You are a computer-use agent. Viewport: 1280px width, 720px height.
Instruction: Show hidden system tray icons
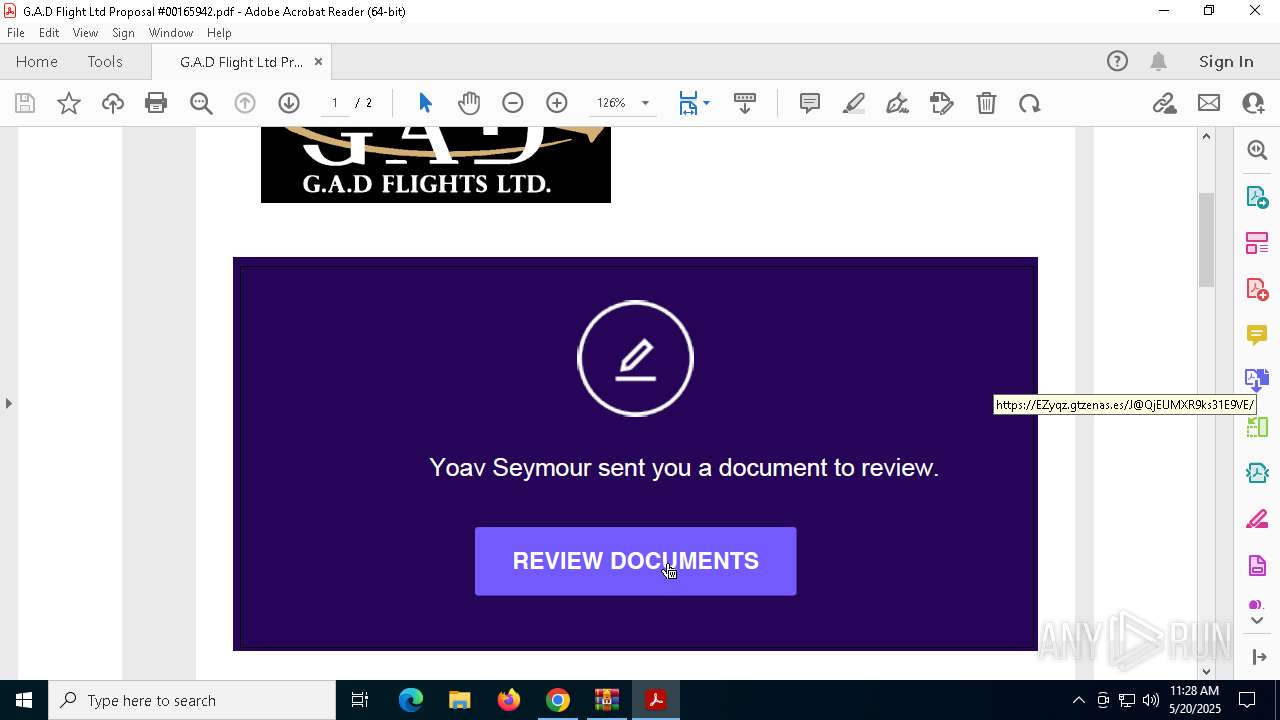coord(1078,700)
